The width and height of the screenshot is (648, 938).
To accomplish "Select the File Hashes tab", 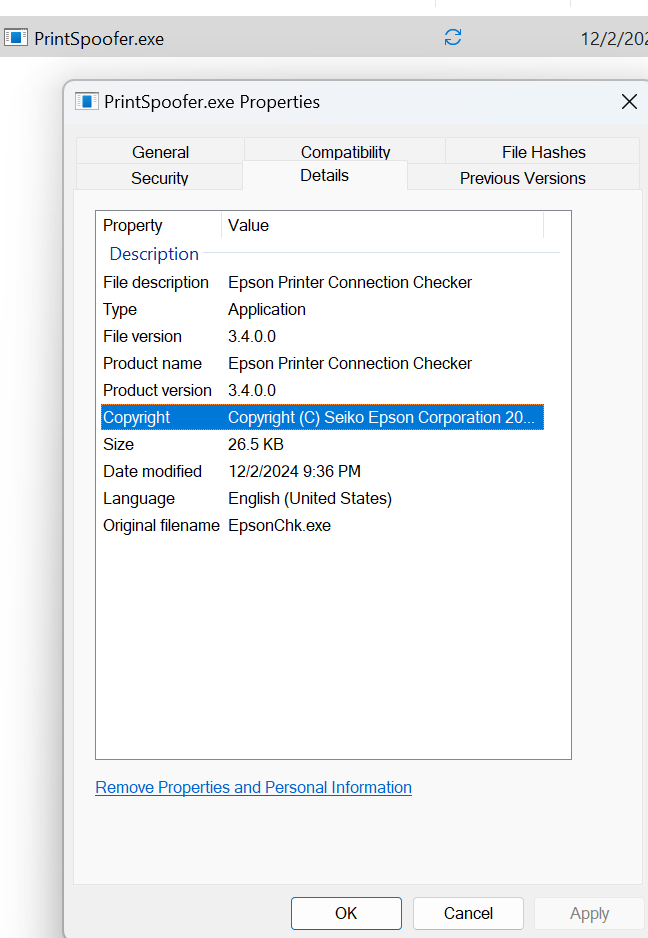I will (543, 152).
